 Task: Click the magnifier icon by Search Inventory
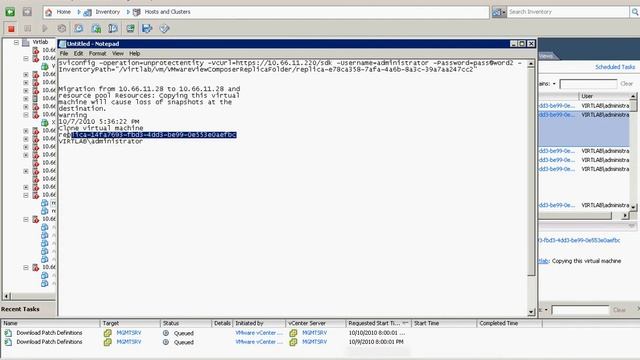635,12
